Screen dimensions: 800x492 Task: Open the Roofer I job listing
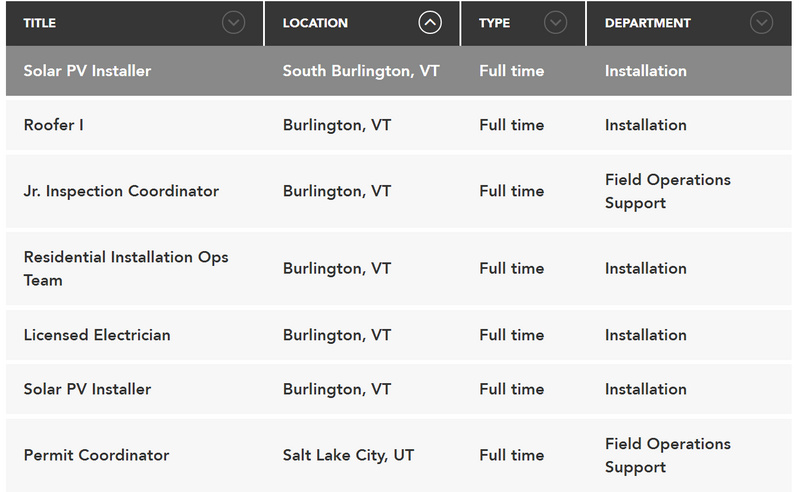(x=53, y=125)
